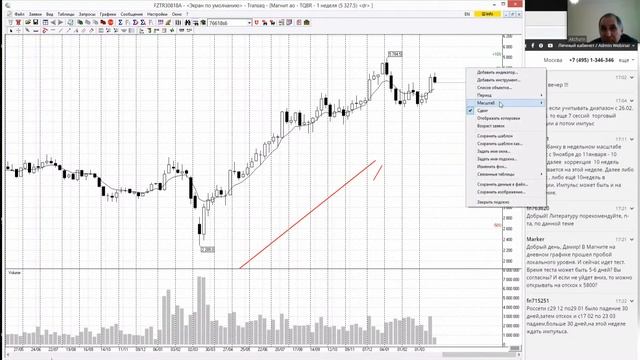The image size is (640, 360).
Task: Open the Файл menu
Action: point(19,14)
